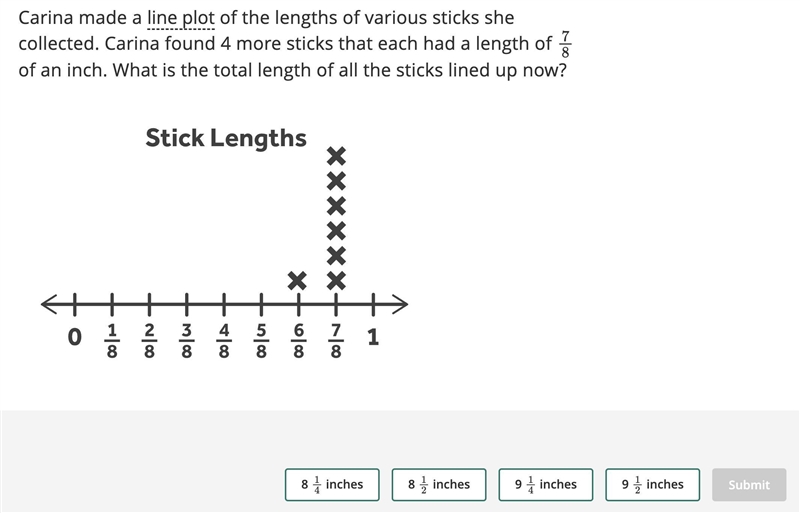The image size is (800, 513).
Task: Select the 8 1/4 inches answer
Action: (332, 484)
